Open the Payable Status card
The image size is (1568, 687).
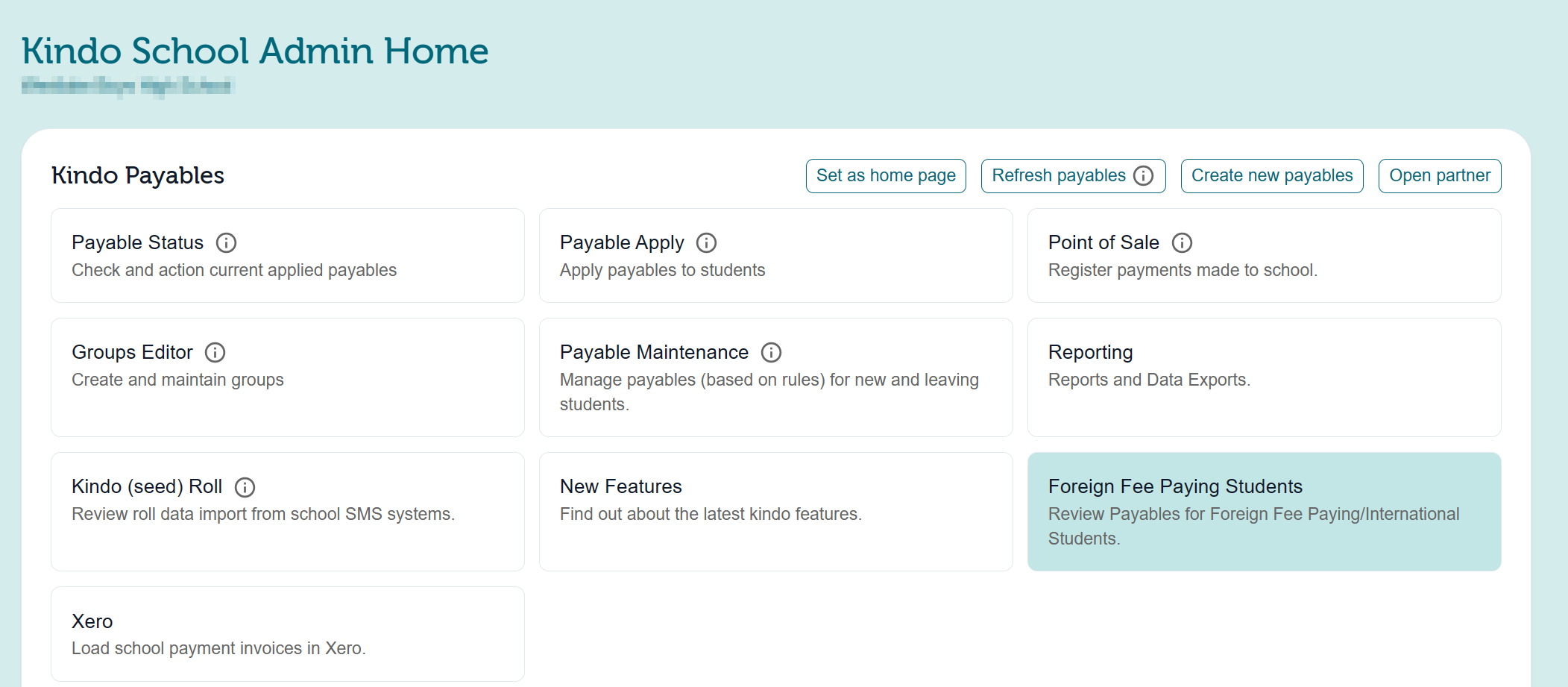(x=288, y=256)
